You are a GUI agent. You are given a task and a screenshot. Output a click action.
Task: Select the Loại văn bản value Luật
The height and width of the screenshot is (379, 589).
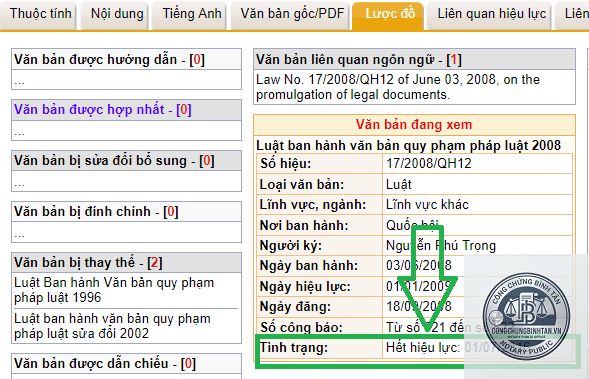tap(399, 184)
